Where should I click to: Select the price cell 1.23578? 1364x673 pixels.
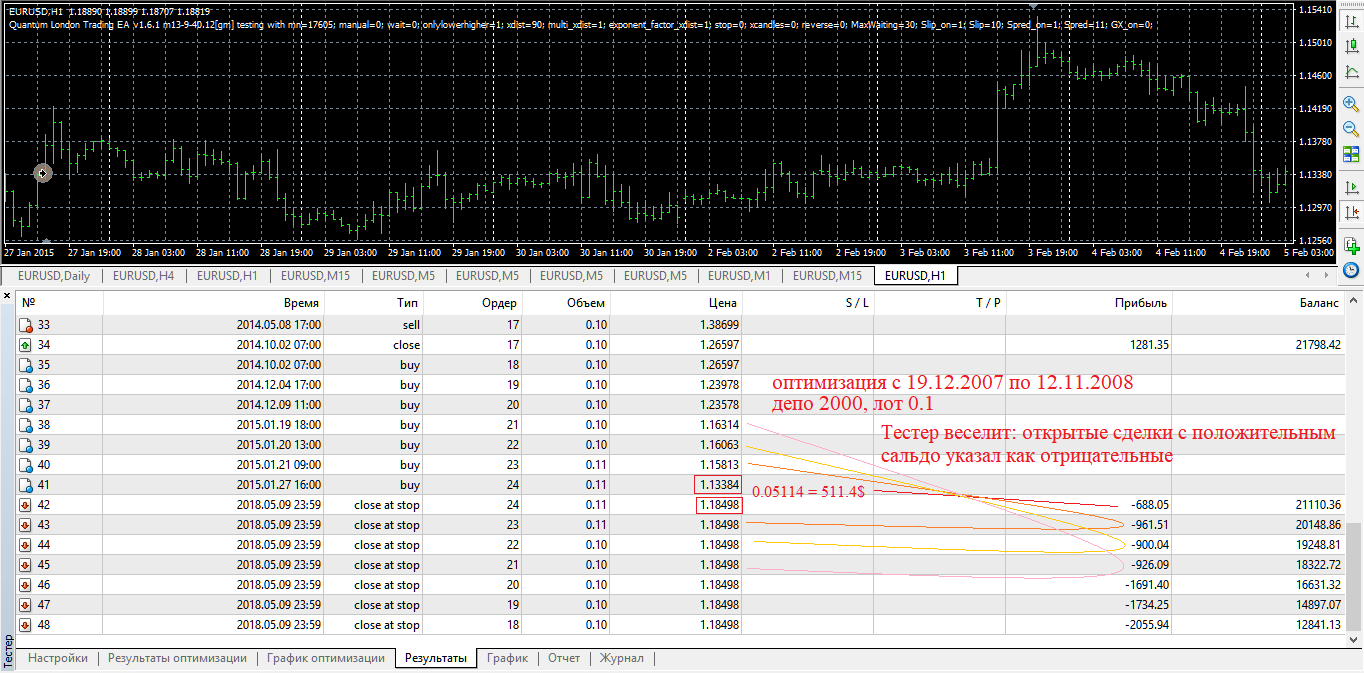pos(717,405)
